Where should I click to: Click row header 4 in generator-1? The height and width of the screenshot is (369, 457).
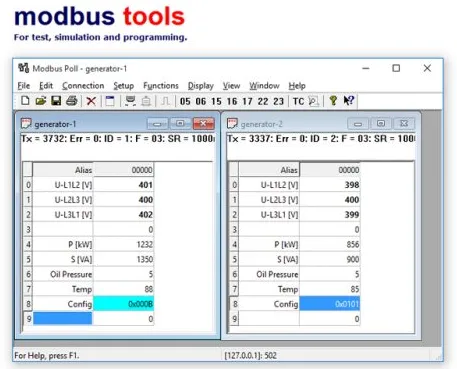coord(28,244)
